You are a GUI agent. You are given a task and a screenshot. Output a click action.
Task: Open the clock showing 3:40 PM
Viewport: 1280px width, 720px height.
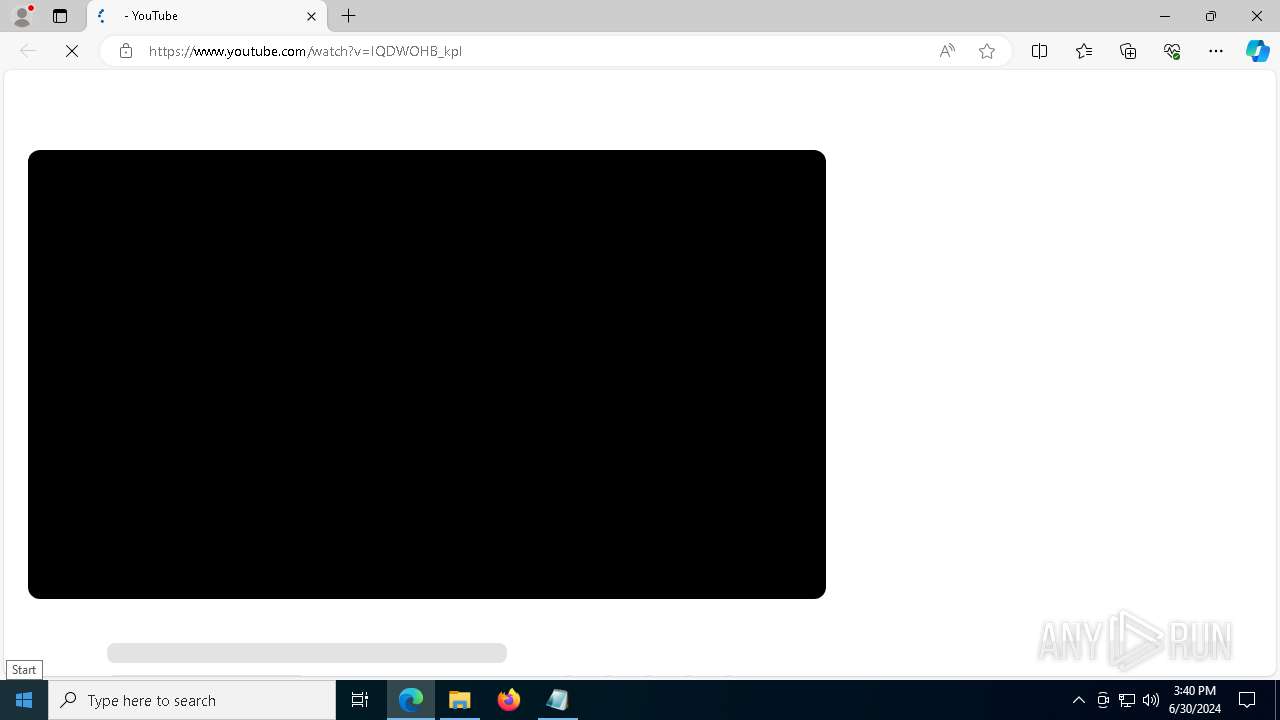tap(1195, 700)
